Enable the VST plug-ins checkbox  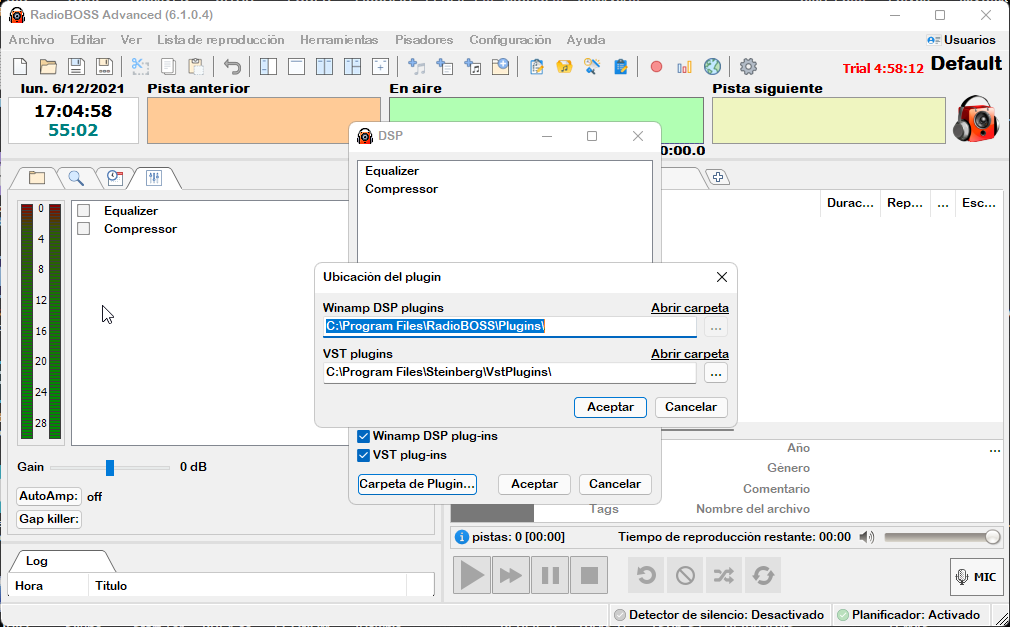[x=362, y=454]
